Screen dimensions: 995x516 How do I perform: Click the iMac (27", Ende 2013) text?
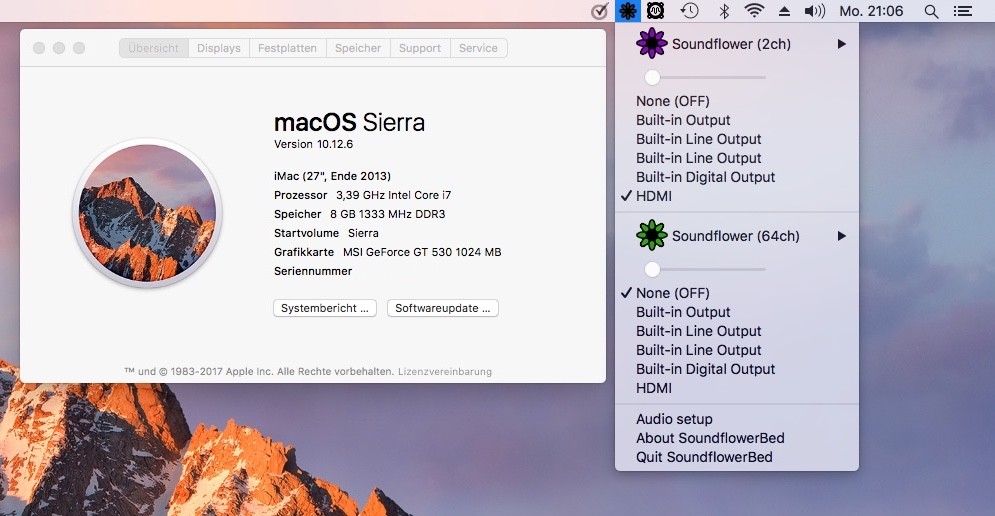click(x=333, y=176)
